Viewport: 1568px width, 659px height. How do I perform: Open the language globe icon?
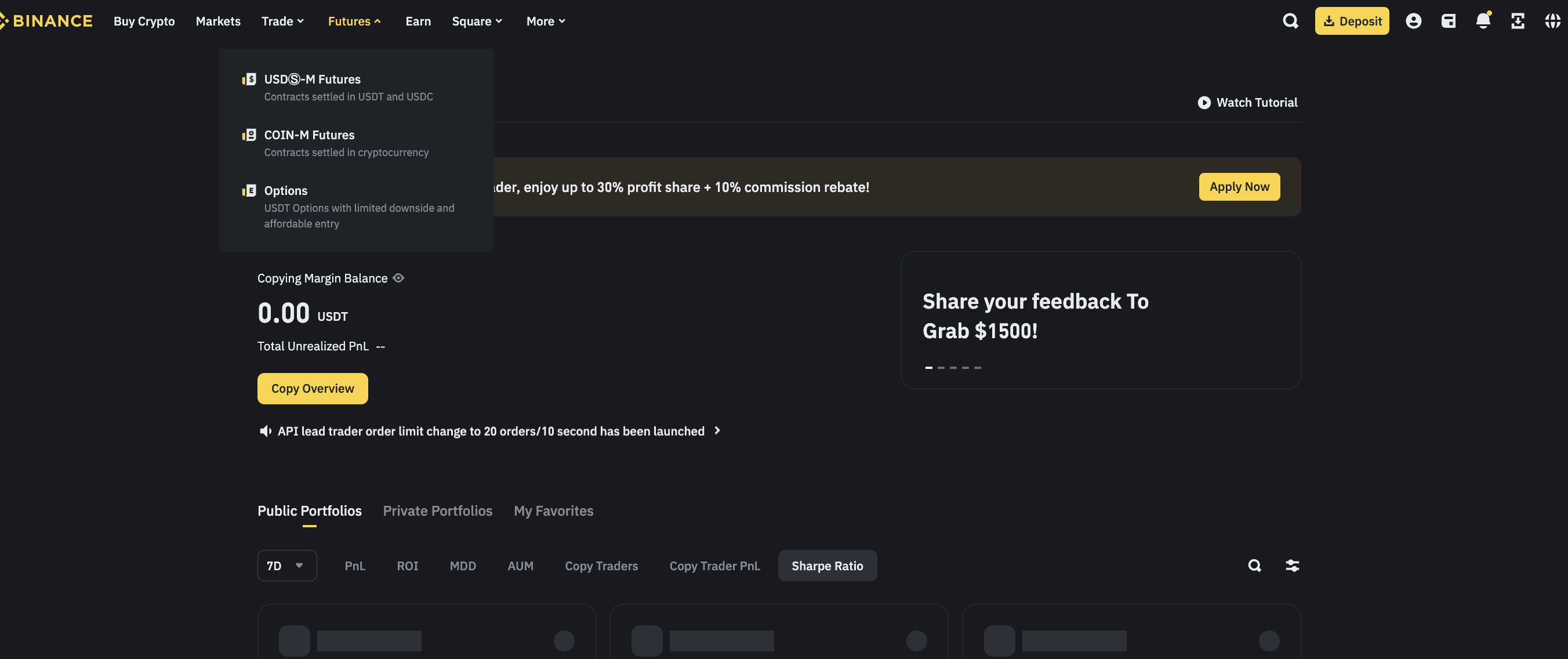(1552, 21)
